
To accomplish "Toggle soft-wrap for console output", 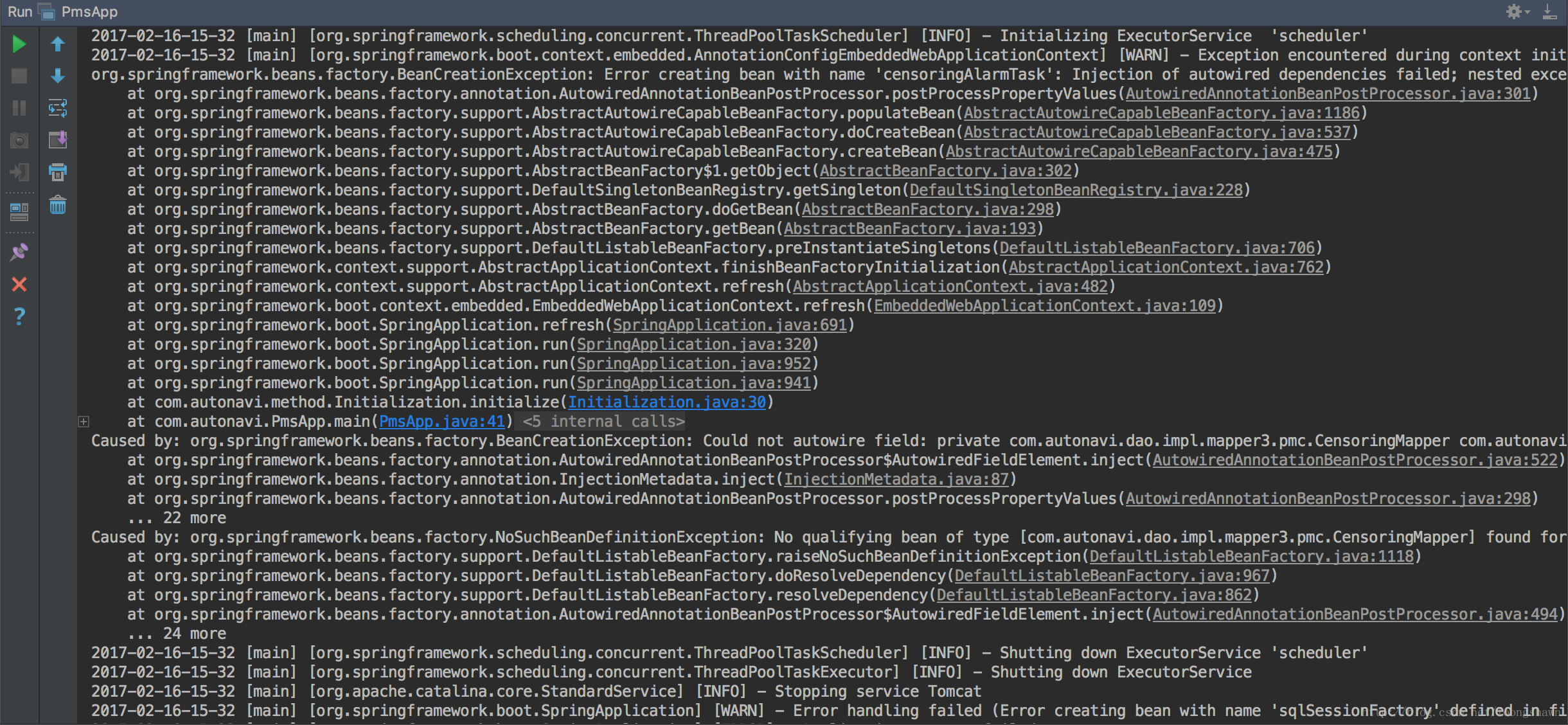I will (x=58, y=108).
